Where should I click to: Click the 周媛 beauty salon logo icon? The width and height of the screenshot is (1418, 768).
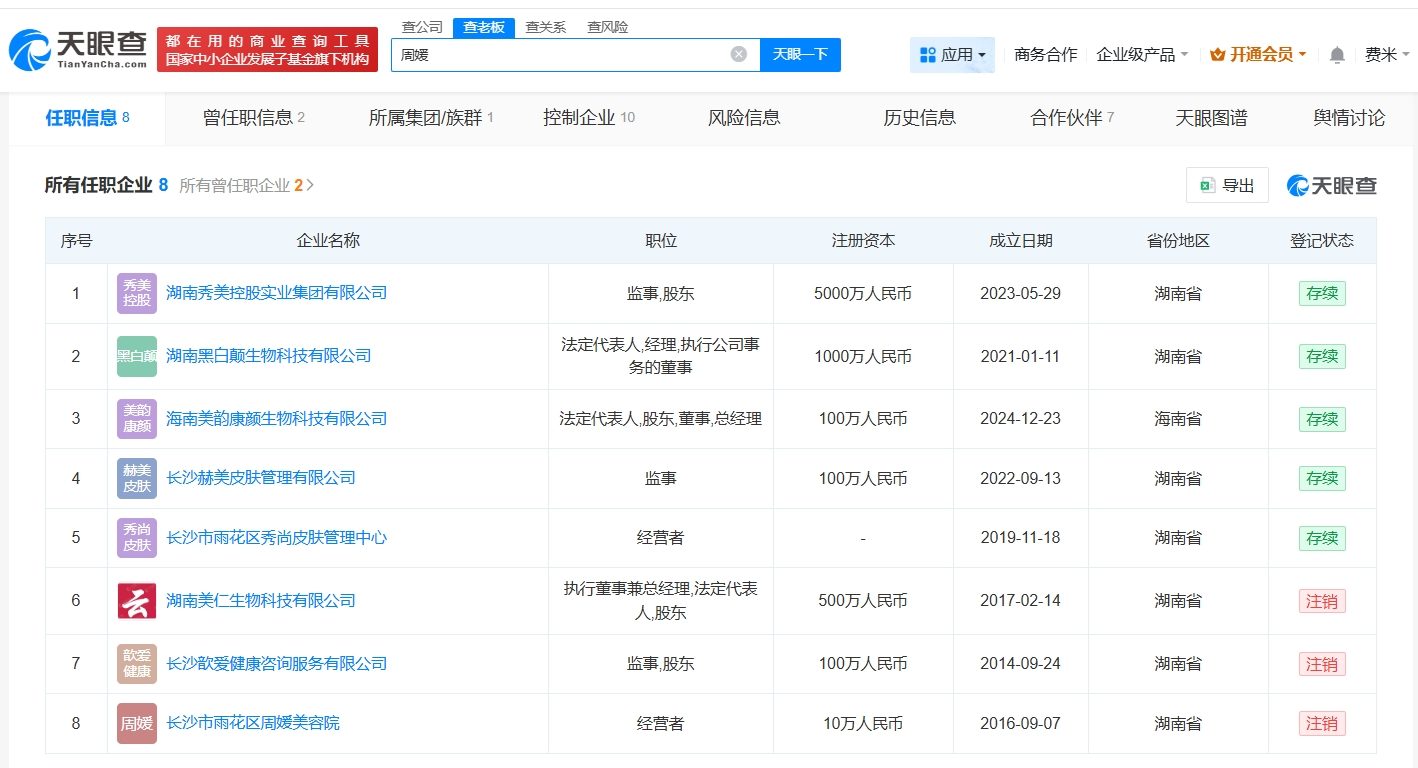point(137,723)
